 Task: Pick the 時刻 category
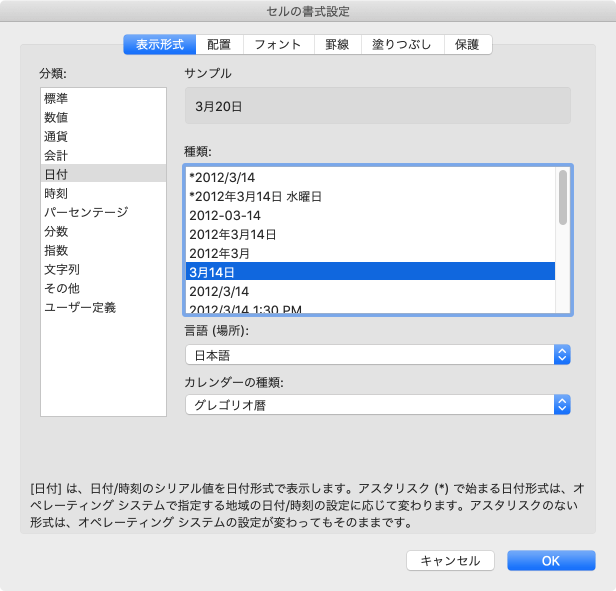pos(56,194)
